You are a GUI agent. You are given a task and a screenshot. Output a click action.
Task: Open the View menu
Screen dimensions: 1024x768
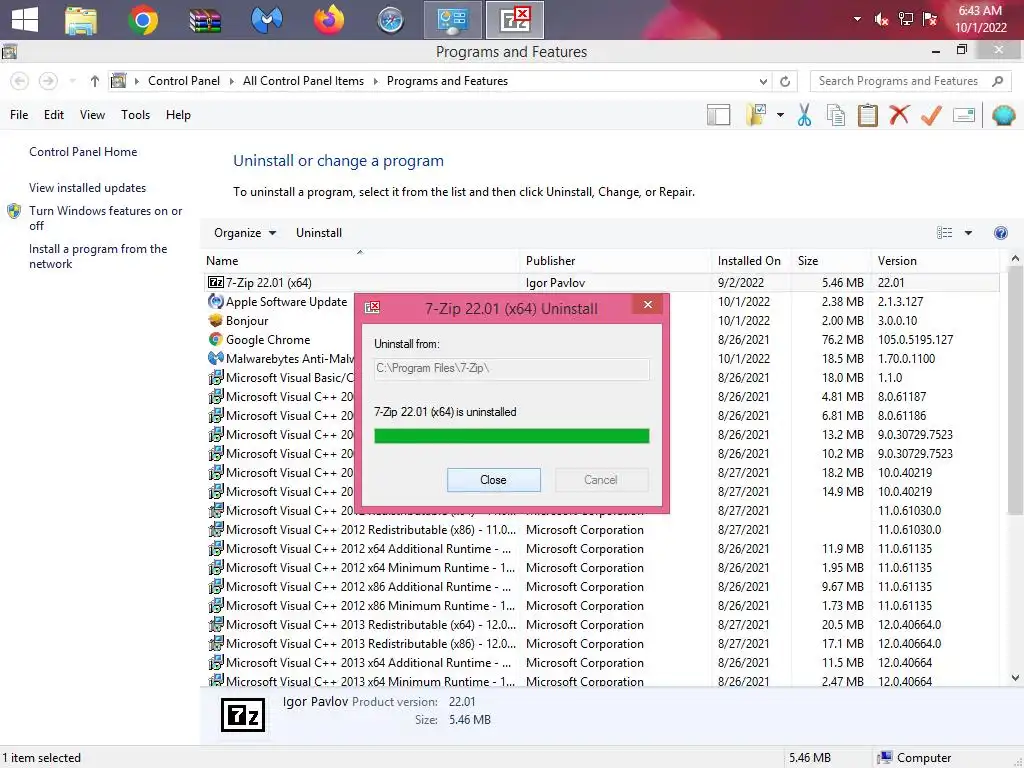pos(92,115)
